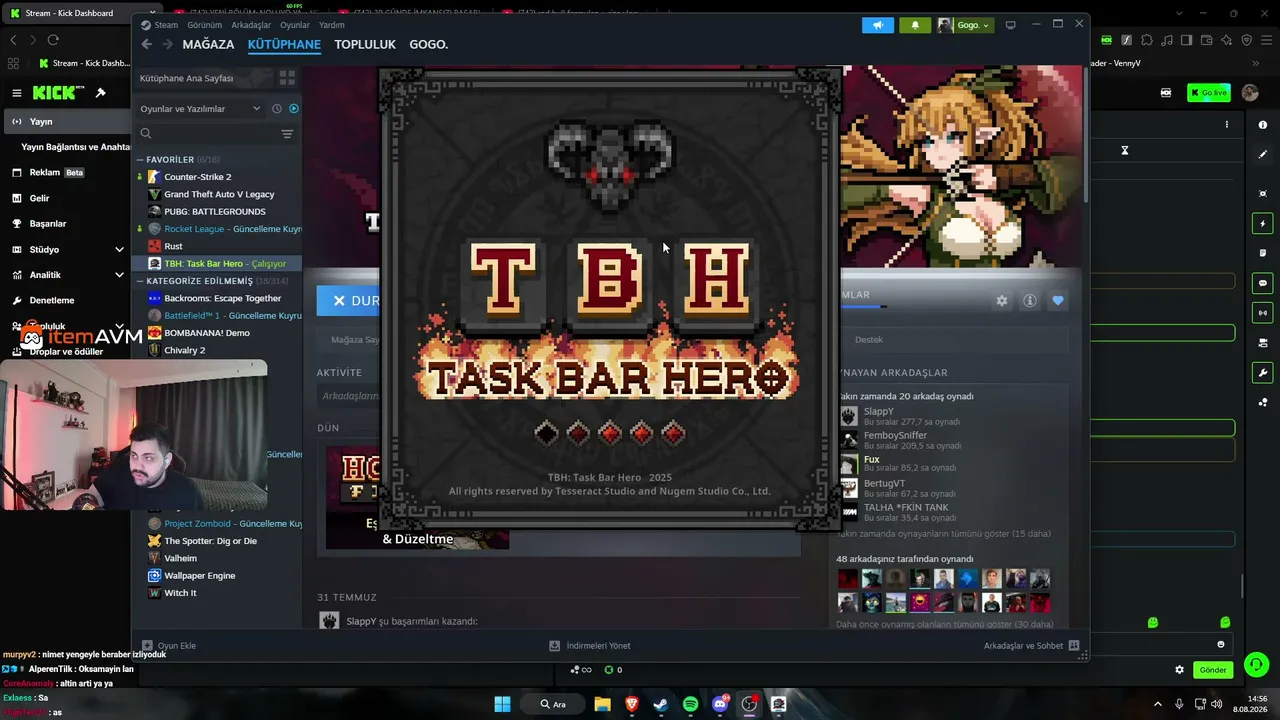Show game info panel icon
Image resolution: width=1280 pixels, height=720 pixels.
(x=1030, y=301)
